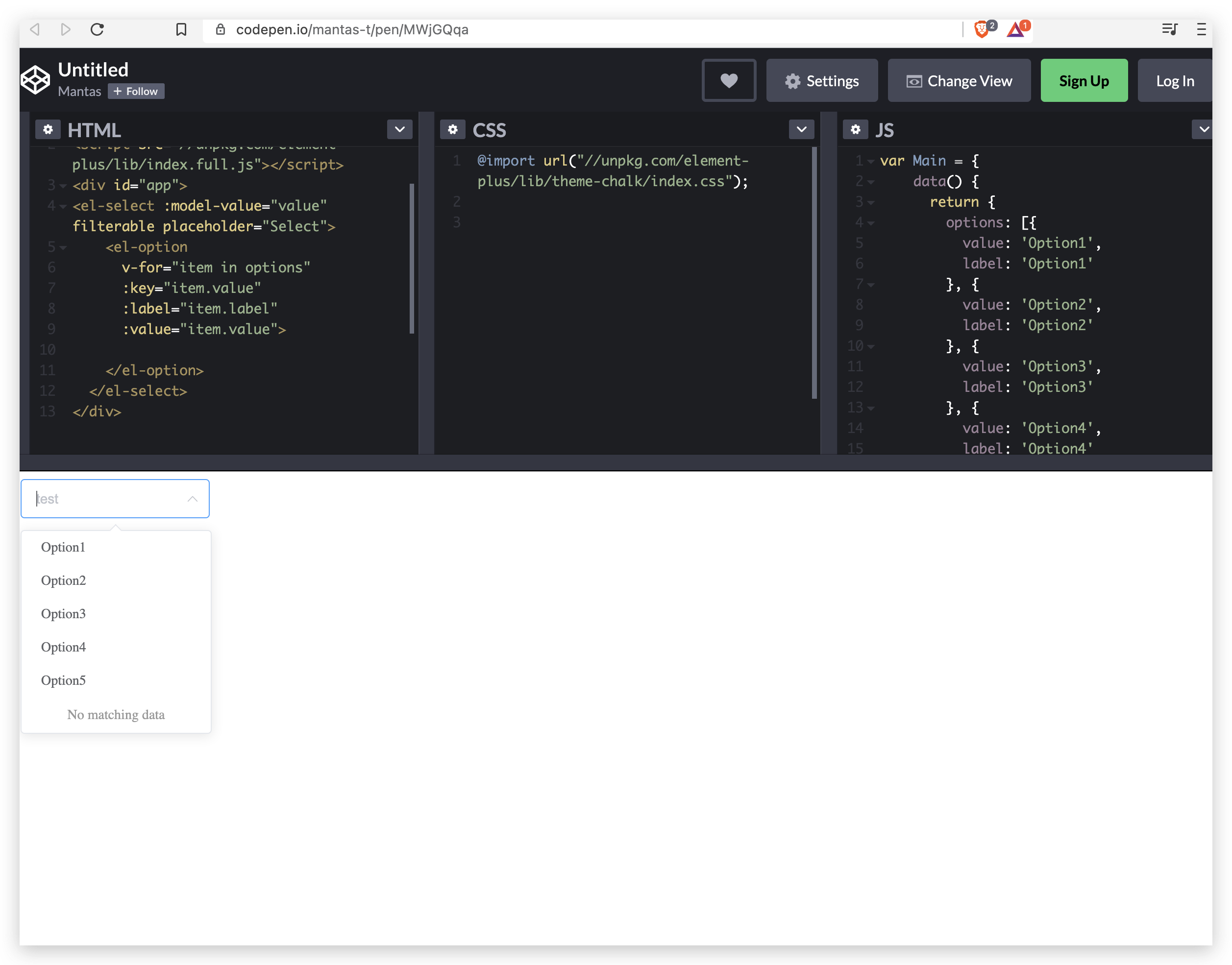Screen dimensions: 1232x965
Task: Click the Sign Up button
Action: 1084,80
